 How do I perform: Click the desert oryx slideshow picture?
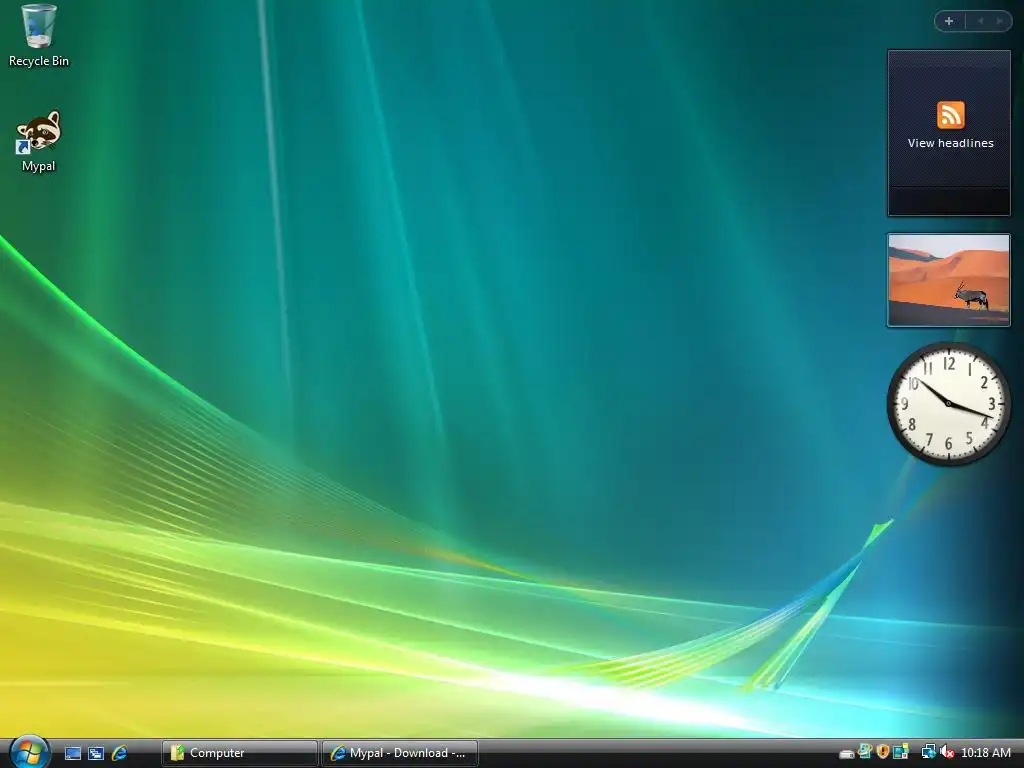[x=949, y=280]
